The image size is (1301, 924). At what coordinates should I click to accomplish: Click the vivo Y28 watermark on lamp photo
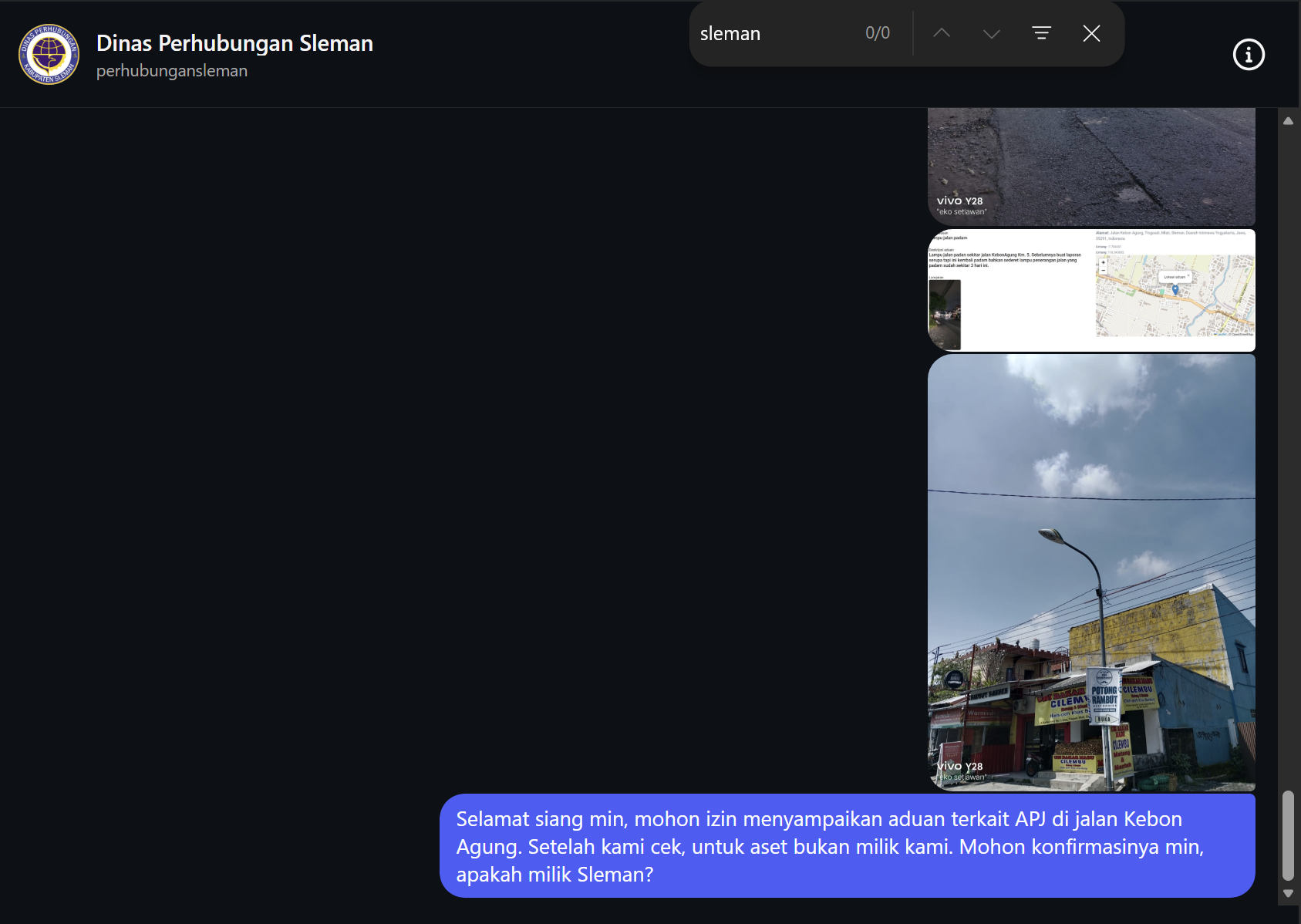pyautogui.click(x=961, y=771)
